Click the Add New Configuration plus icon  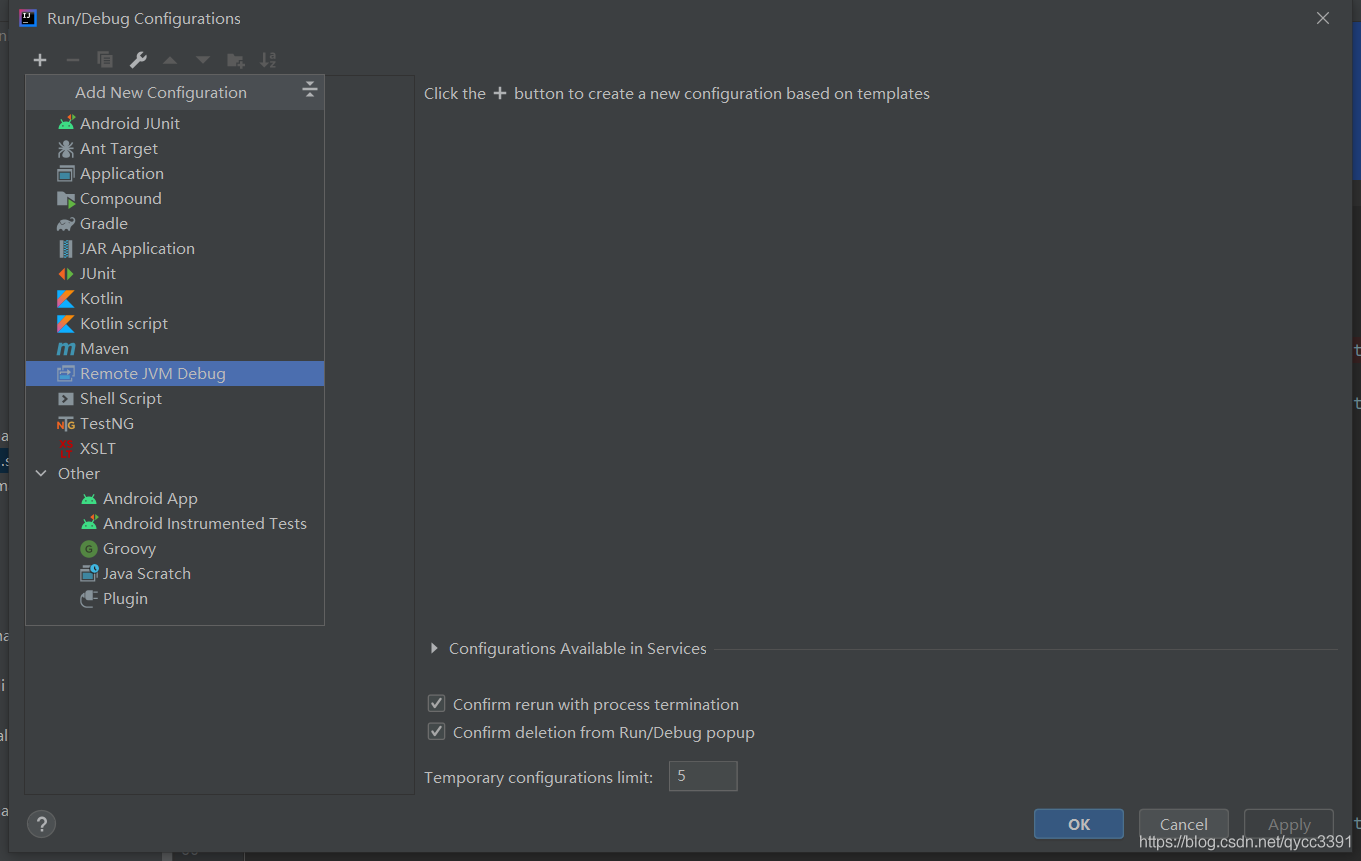coord(40,60)
